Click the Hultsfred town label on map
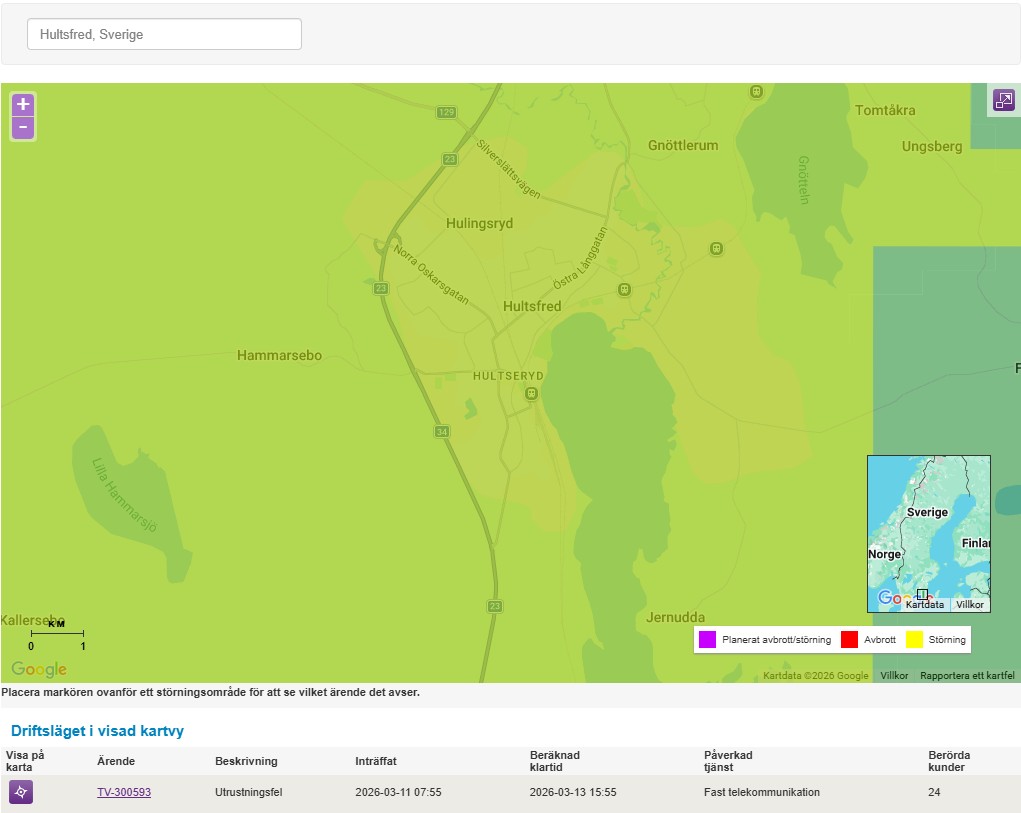1021x813 pixels. 532,306
